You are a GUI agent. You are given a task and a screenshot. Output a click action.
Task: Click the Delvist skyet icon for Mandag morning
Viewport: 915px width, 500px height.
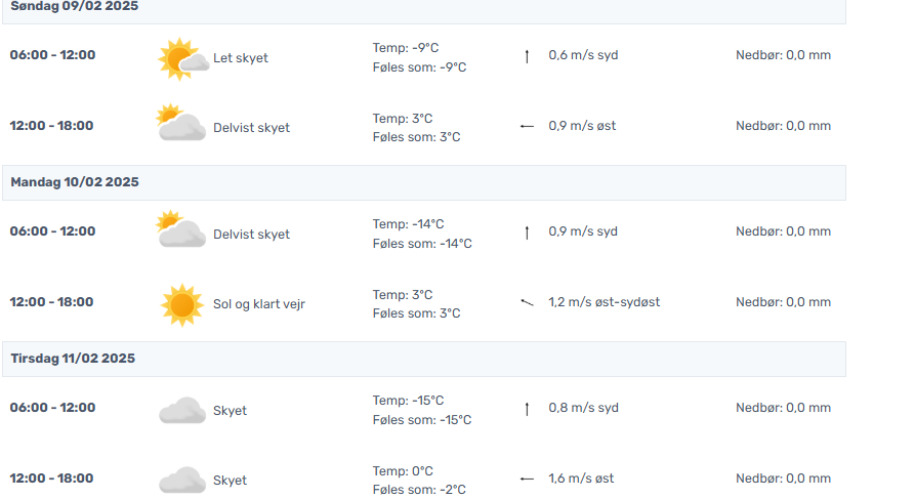click(181, 229)
